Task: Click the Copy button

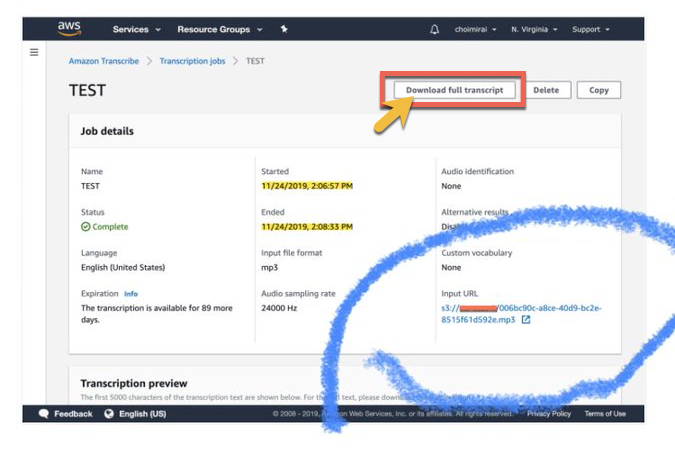Action: point(599,90)
